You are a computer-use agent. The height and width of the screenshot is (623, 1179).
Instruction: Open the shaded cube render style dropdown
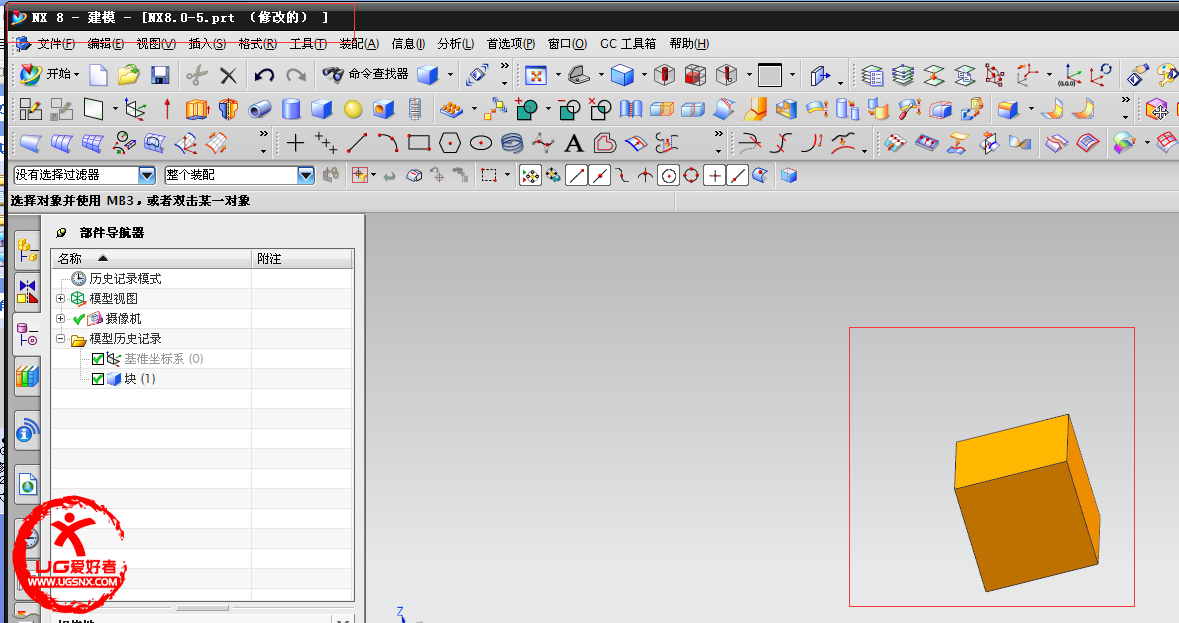644,75
